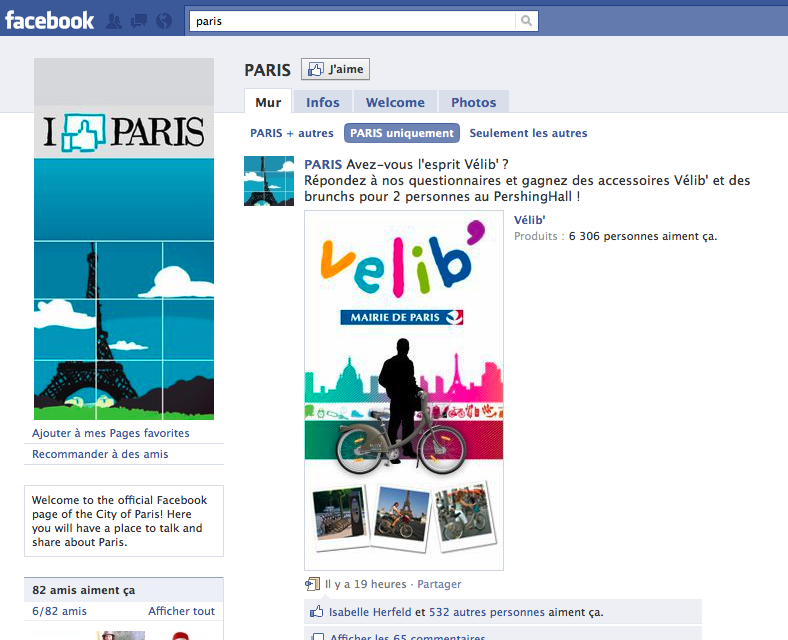This screenshot has height=640, width=788.
Task: Select Seulement les autres filter
Action: point(528,133)
